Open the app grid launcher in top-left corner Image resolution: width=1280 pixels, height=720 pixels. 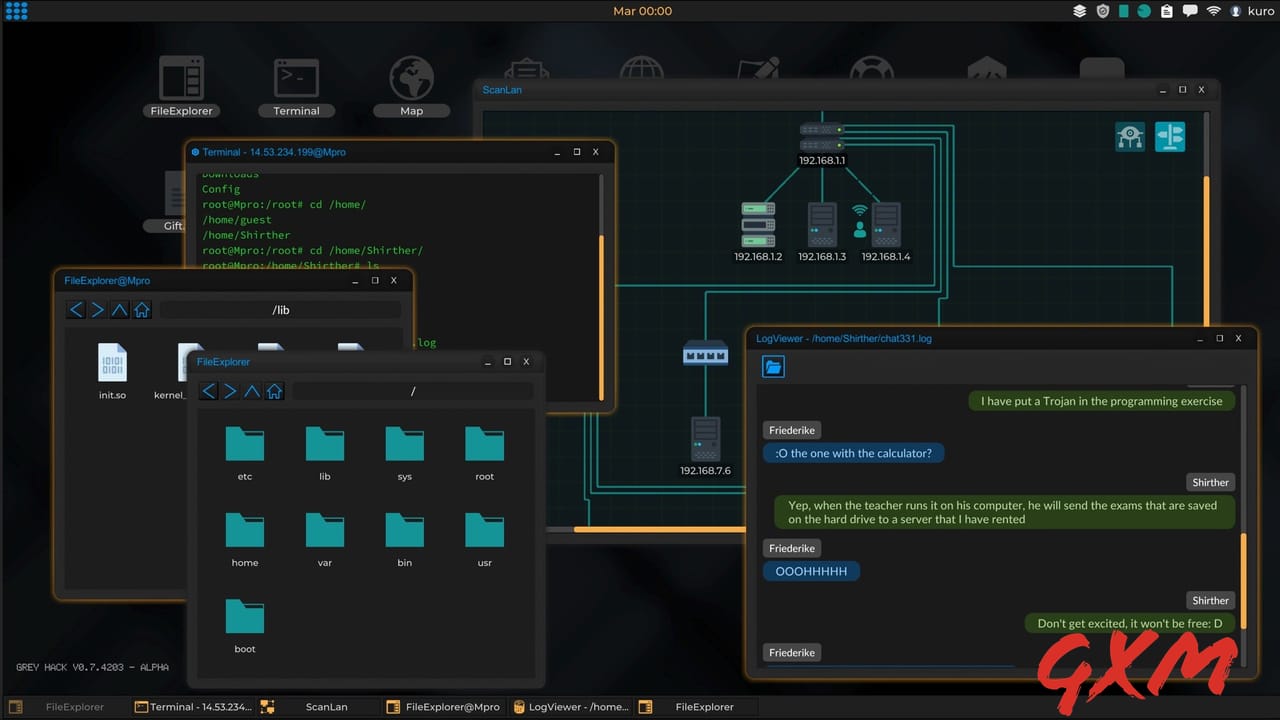(x=16, y=11)
